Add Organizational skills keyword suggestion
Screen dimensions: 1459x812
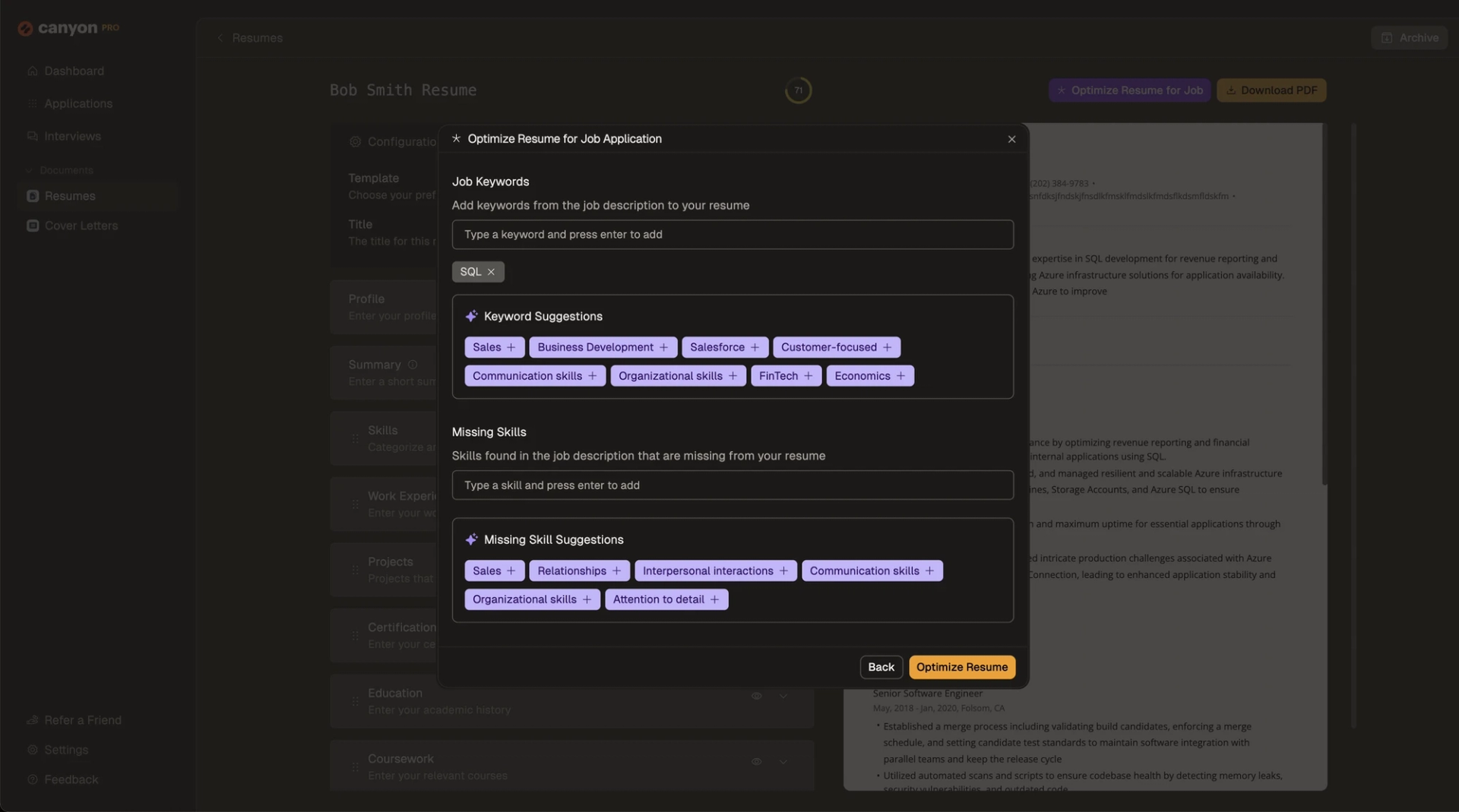coord(678,376)
